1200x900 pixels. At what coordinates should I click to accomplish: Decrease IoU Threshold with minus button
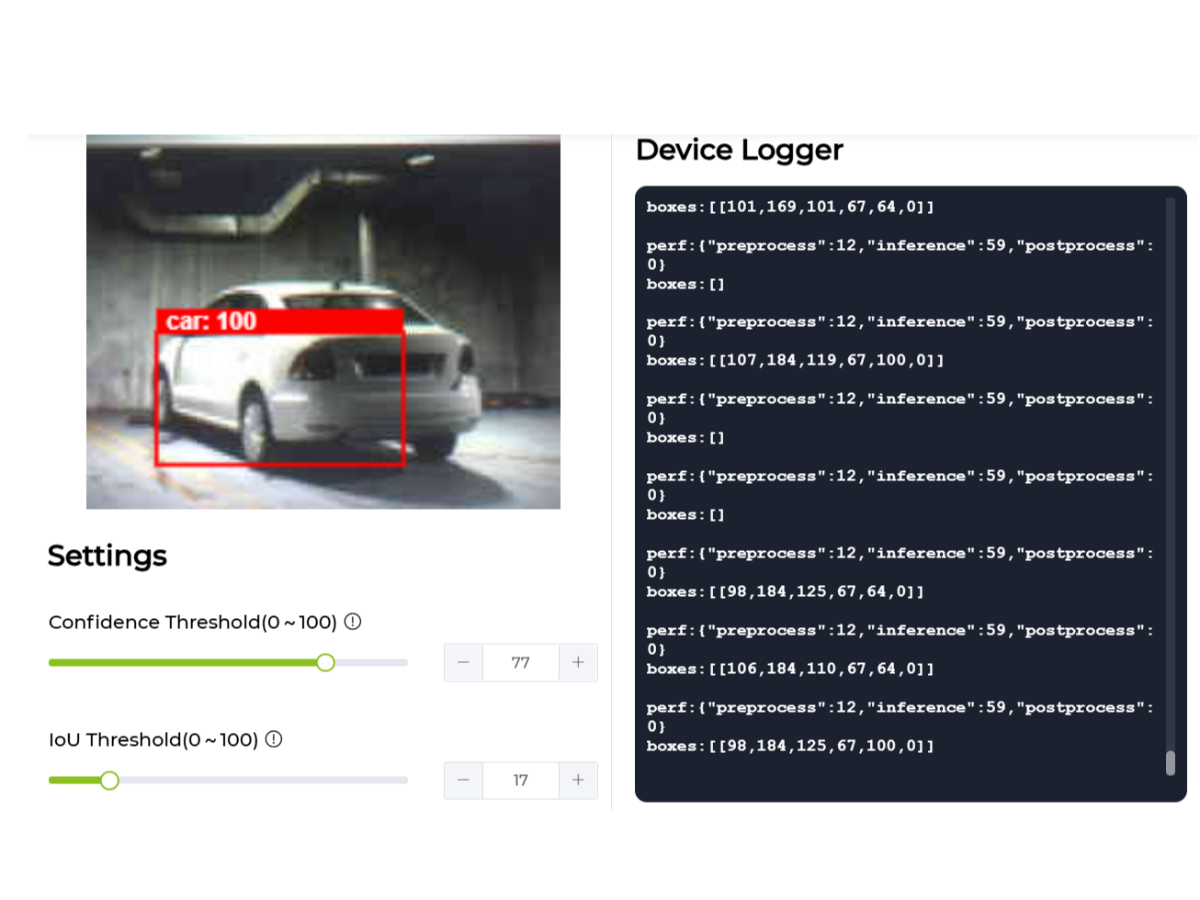pos(463,780)
